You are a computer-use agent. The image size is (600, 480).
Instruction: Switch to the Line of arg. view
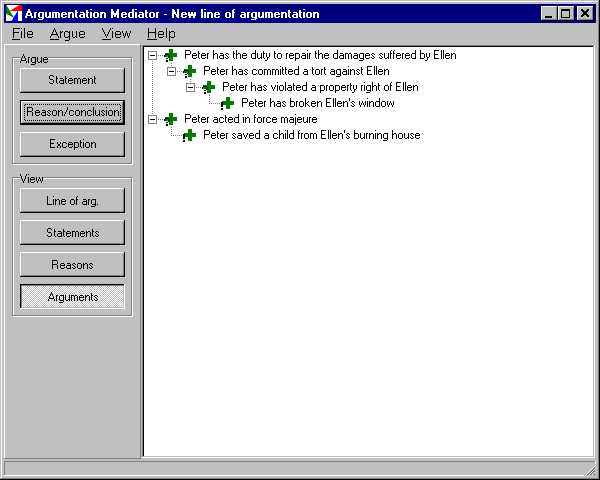pos(72,201)
